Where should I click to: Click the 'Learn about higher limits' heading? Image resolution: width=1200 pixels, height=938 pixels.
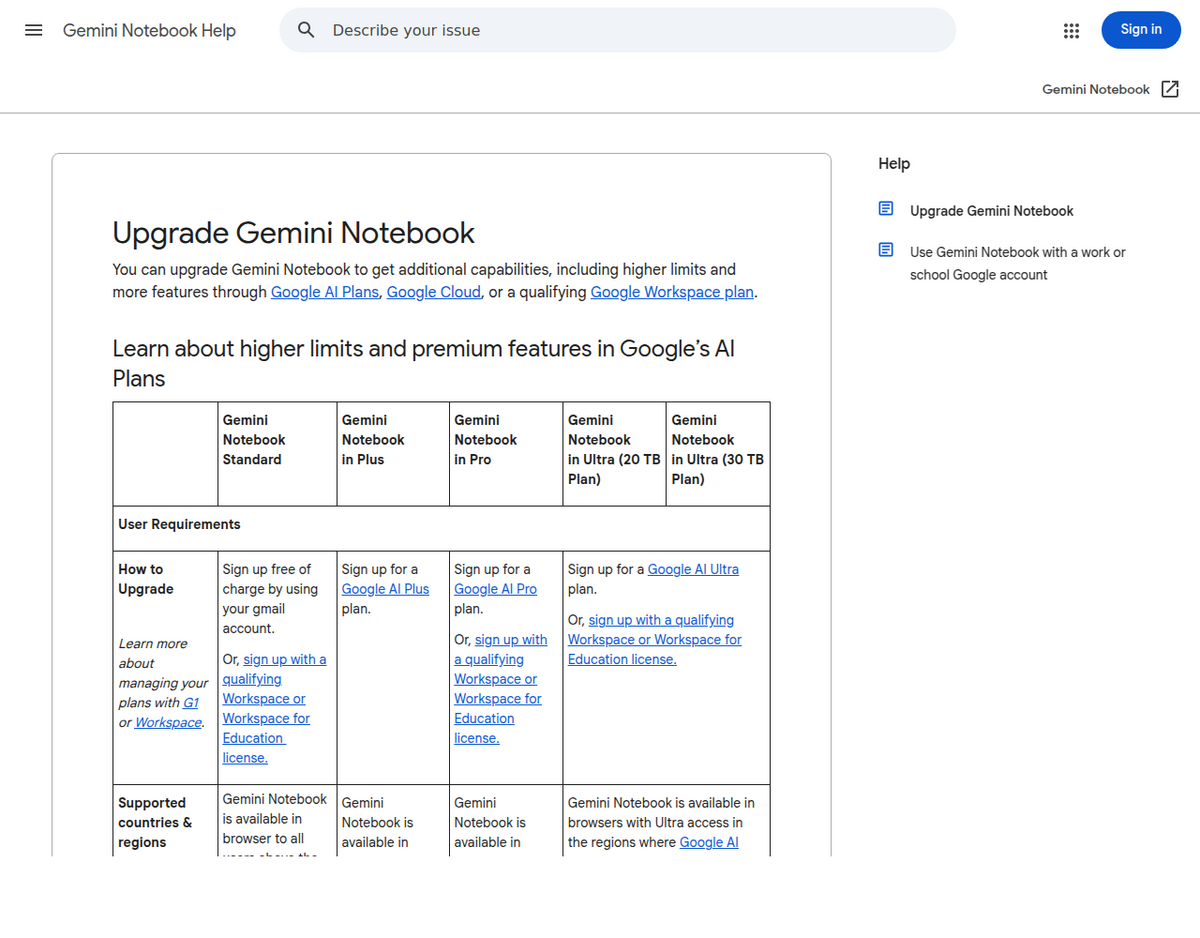click(424, 363)
